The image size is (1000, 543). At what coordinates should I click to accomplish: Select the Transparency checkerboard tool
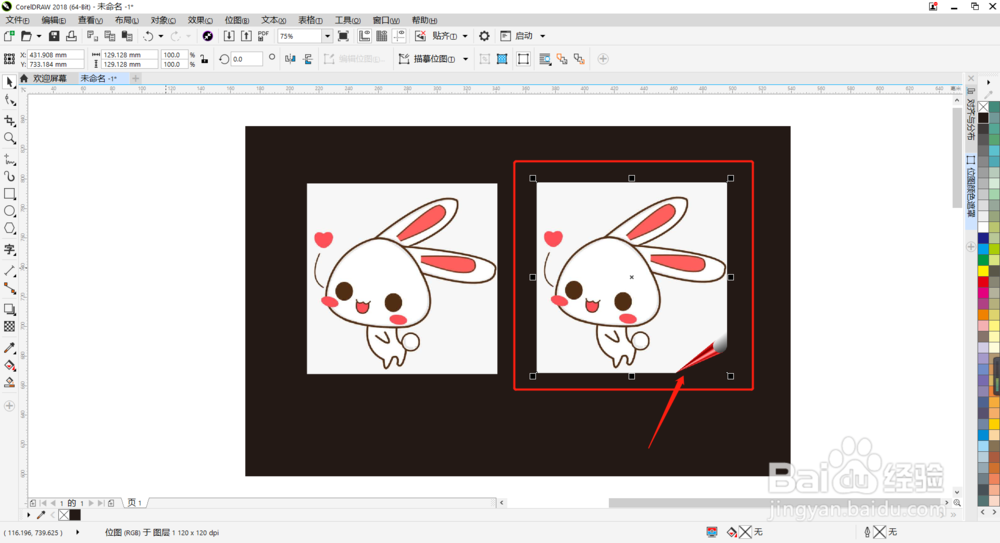[x=10, y=327]
